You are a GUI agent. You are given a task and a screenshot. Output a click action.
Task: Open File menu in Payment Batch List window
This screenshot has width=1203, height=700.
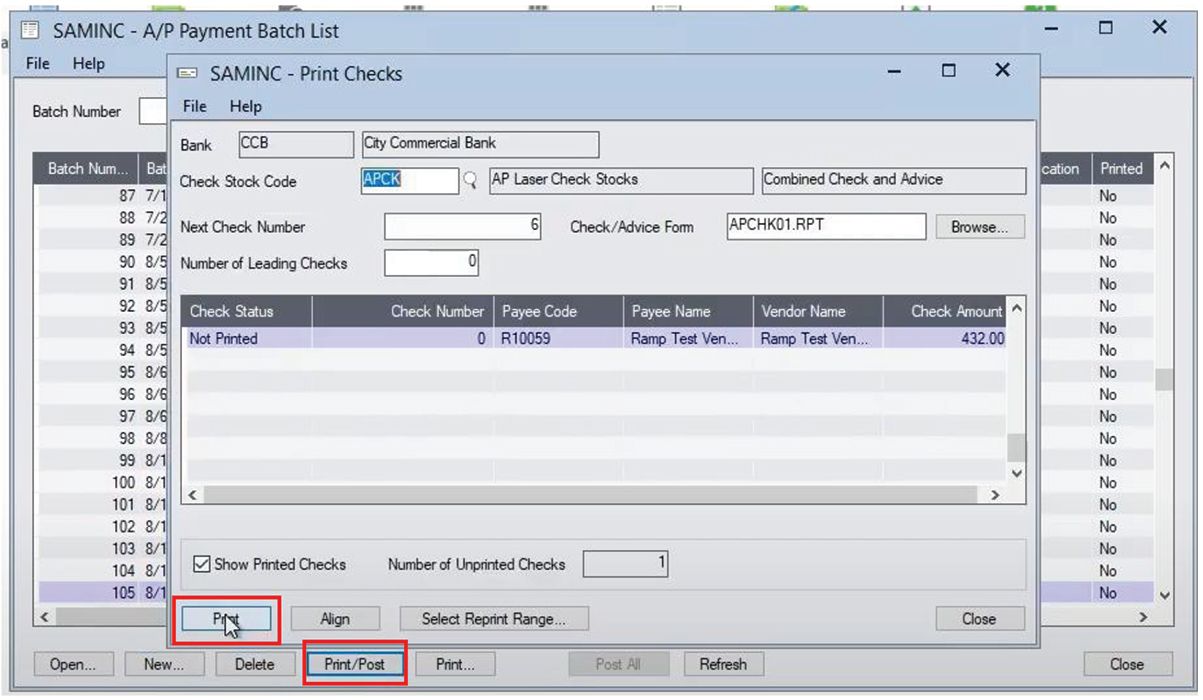click(x=38, y=64)
